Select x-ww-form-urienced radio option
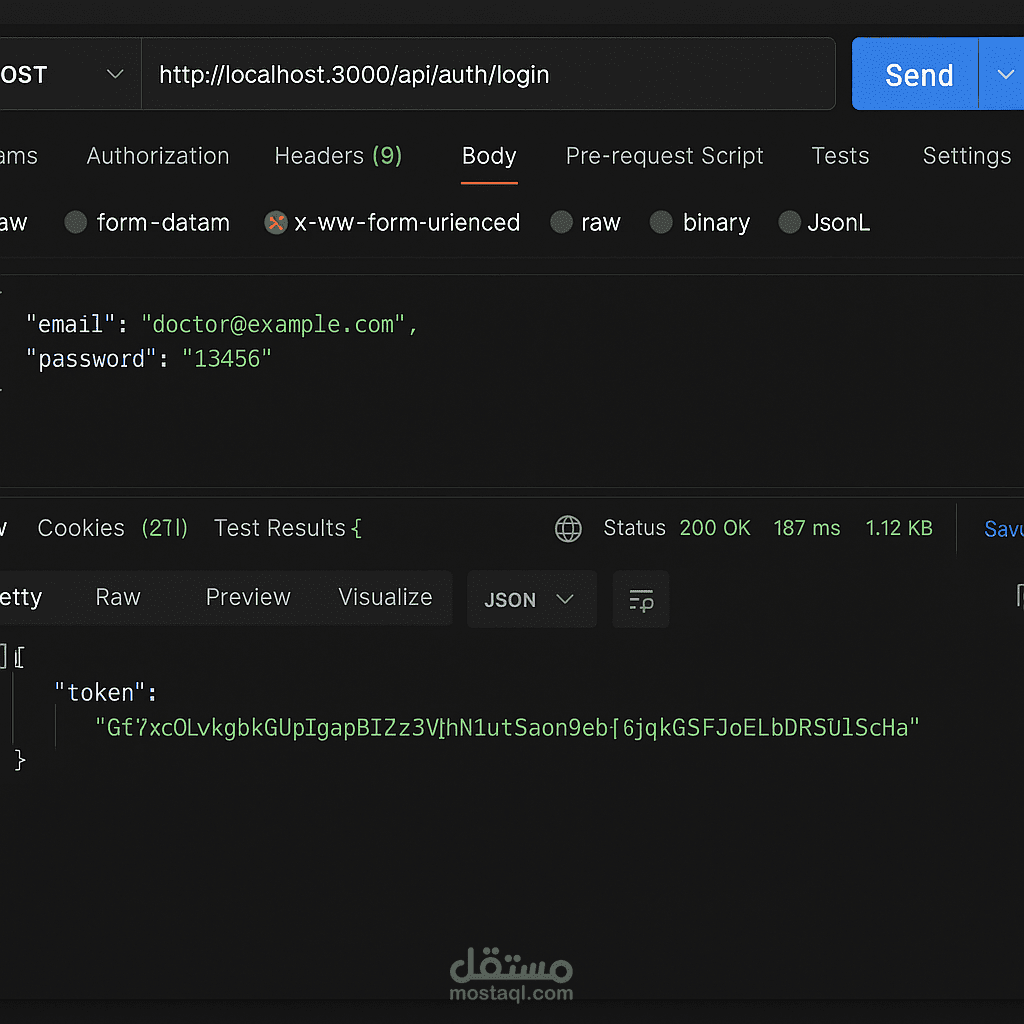Viewport: 1024px width, 1024px height. click(276, 223)
